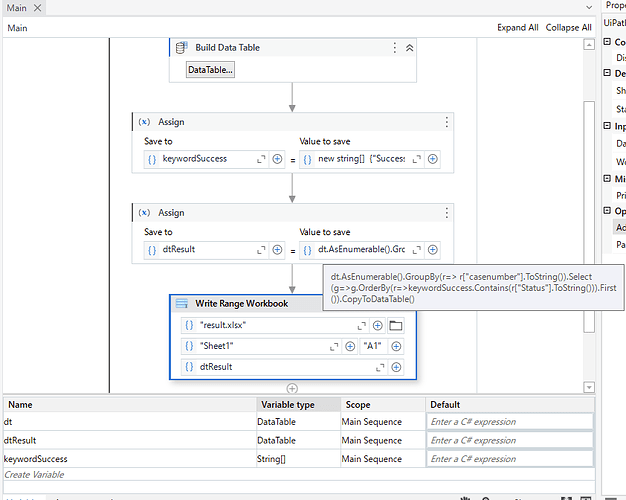Change scope of dtResult variable
The width and height of the screenshot is (626, 500).
383,440
